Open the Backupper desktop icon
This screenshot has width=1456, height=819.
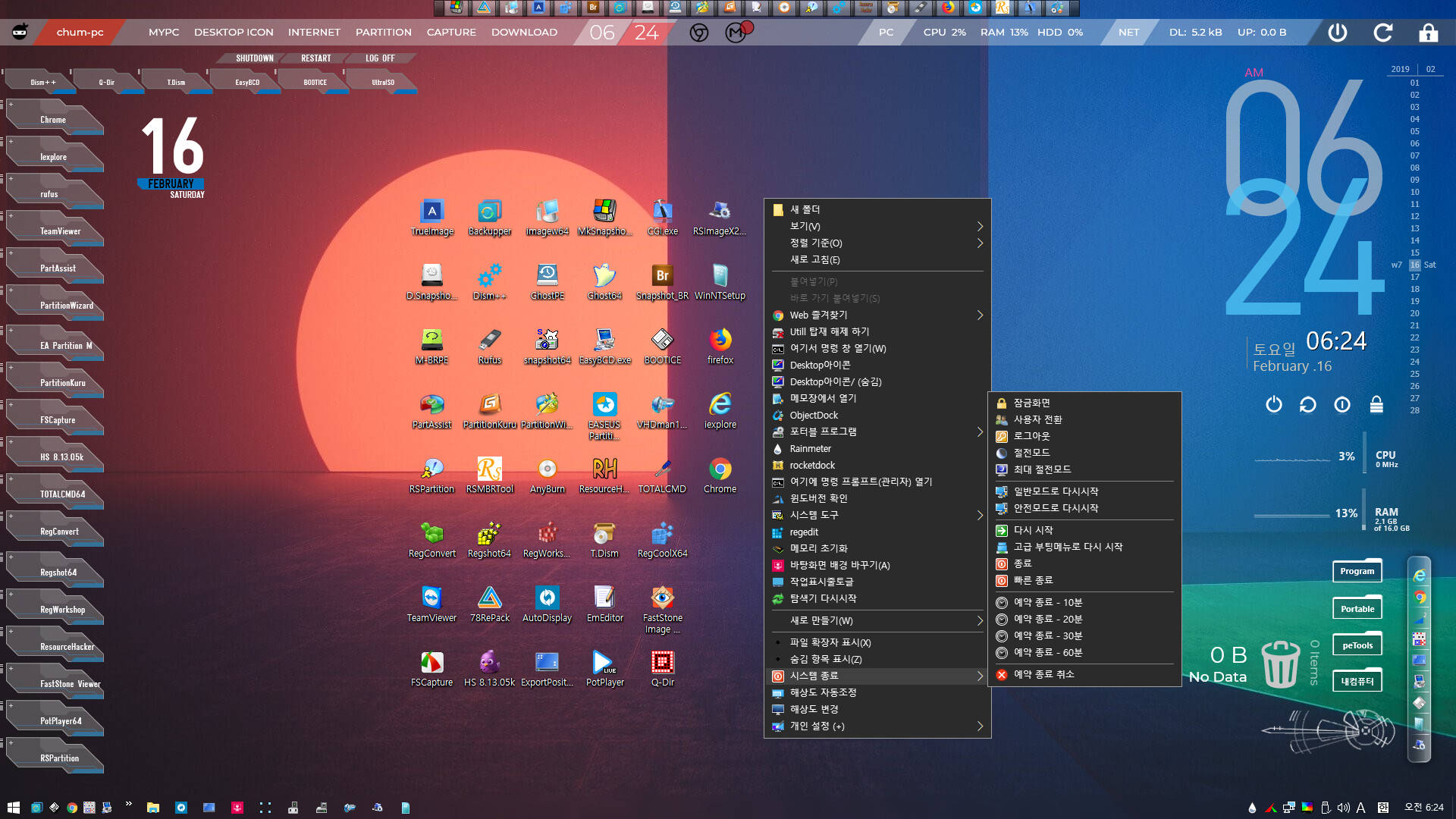489,218
